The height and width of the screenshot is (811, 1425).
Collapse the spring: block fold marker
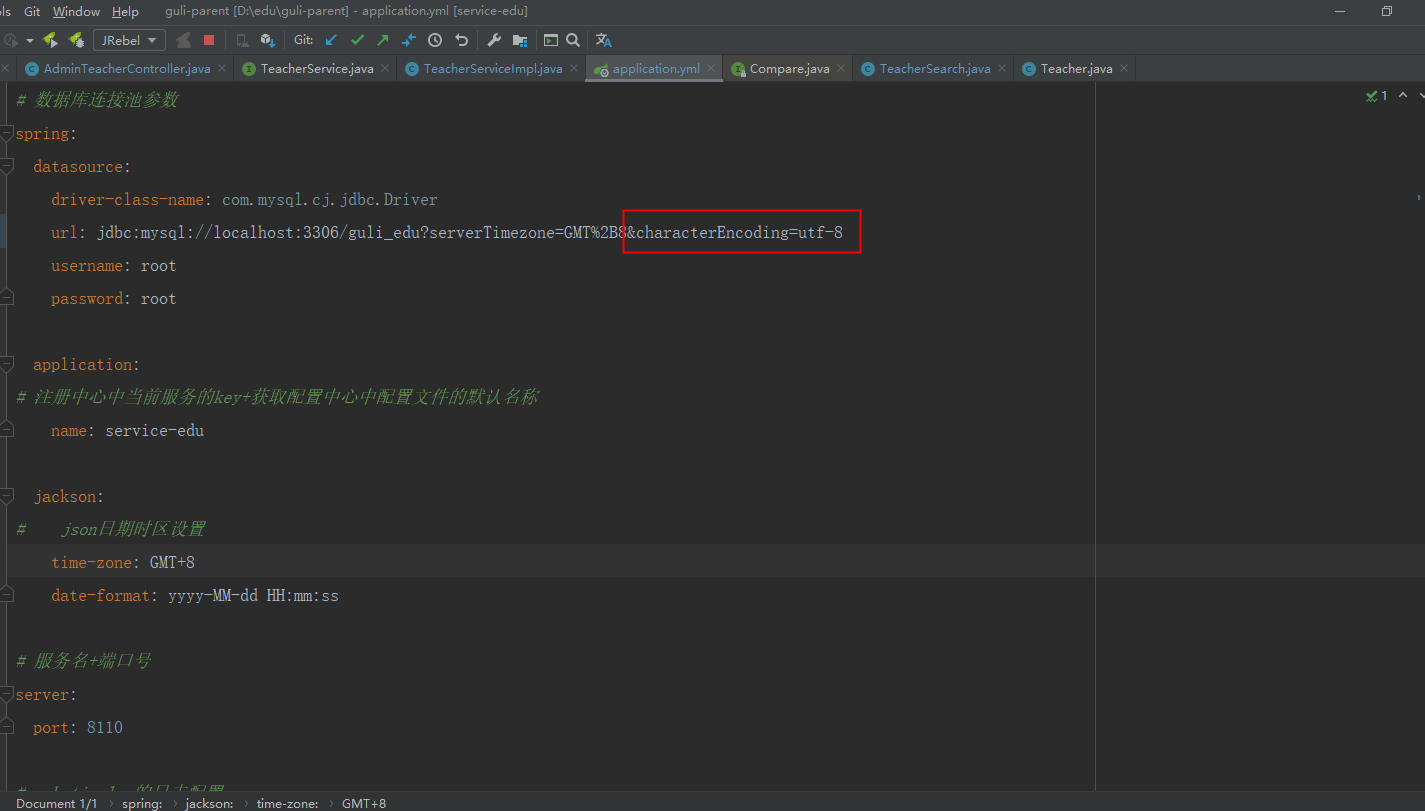tap(7, 134)
